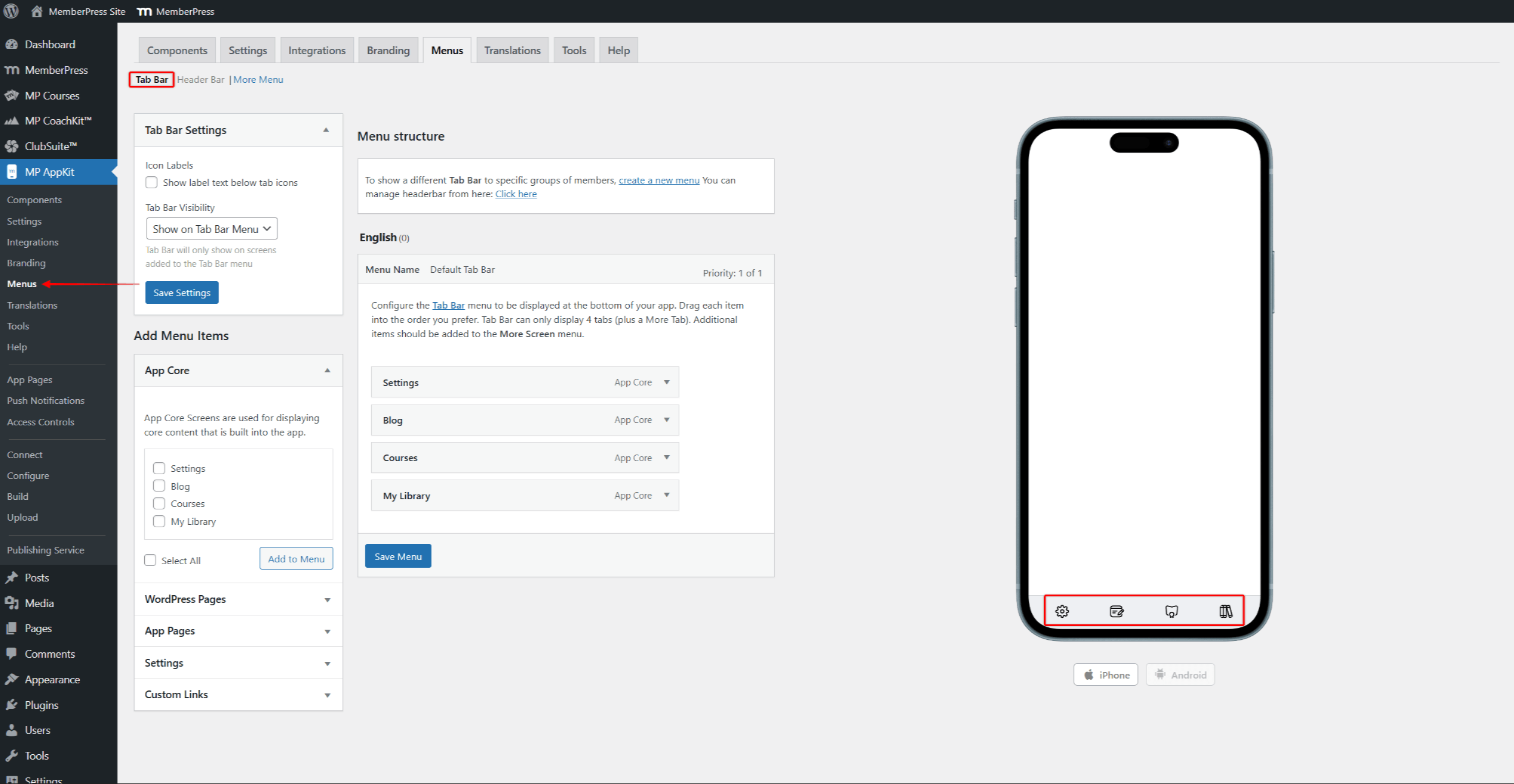Image resolution: width=1514 pixels, height=784 pixels.
Task: Tick the Select All checkbox
Action: [x=151, y=561]
